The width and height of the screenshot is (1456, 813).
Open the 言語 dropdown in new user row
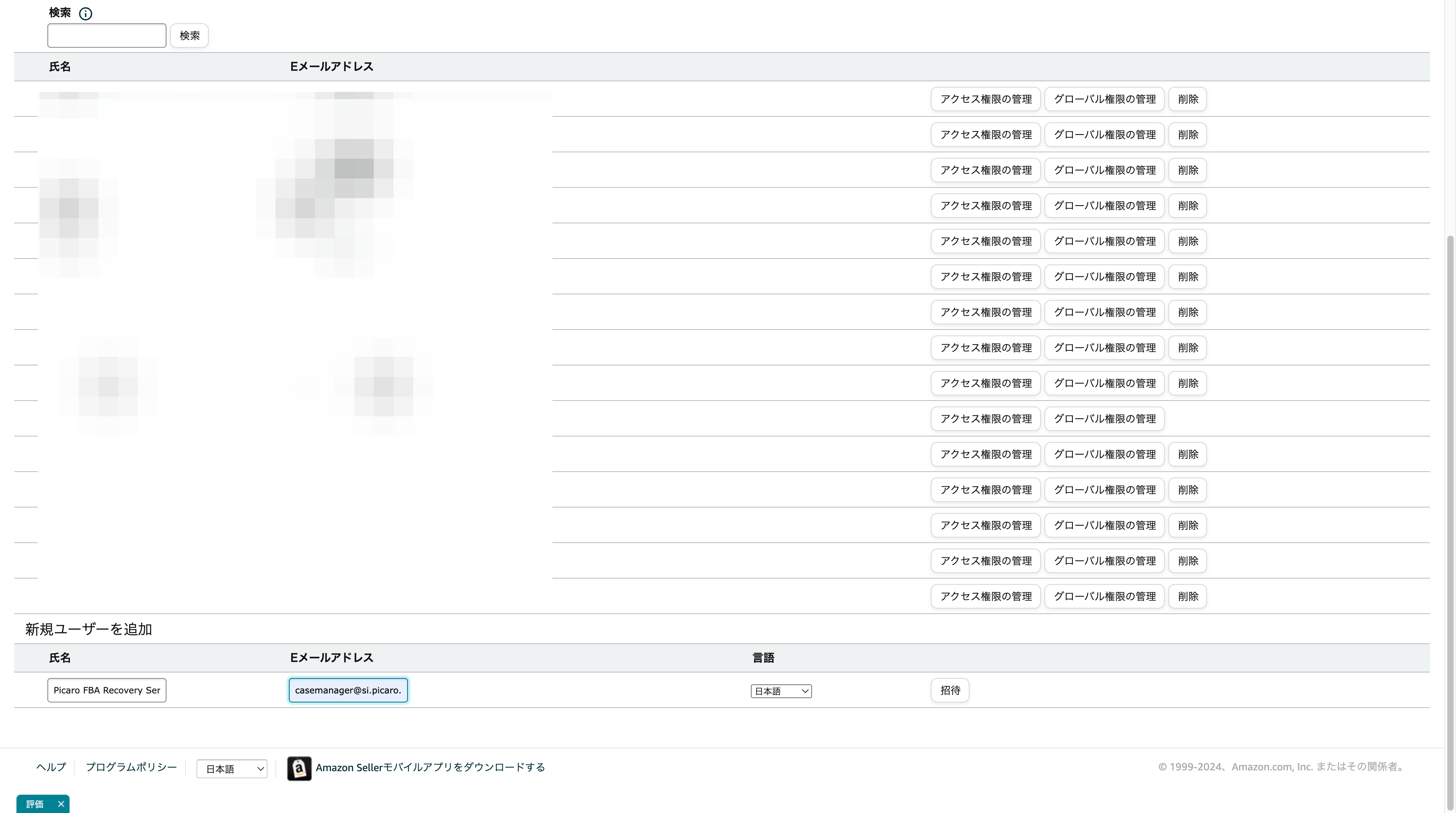pos(781,691)
